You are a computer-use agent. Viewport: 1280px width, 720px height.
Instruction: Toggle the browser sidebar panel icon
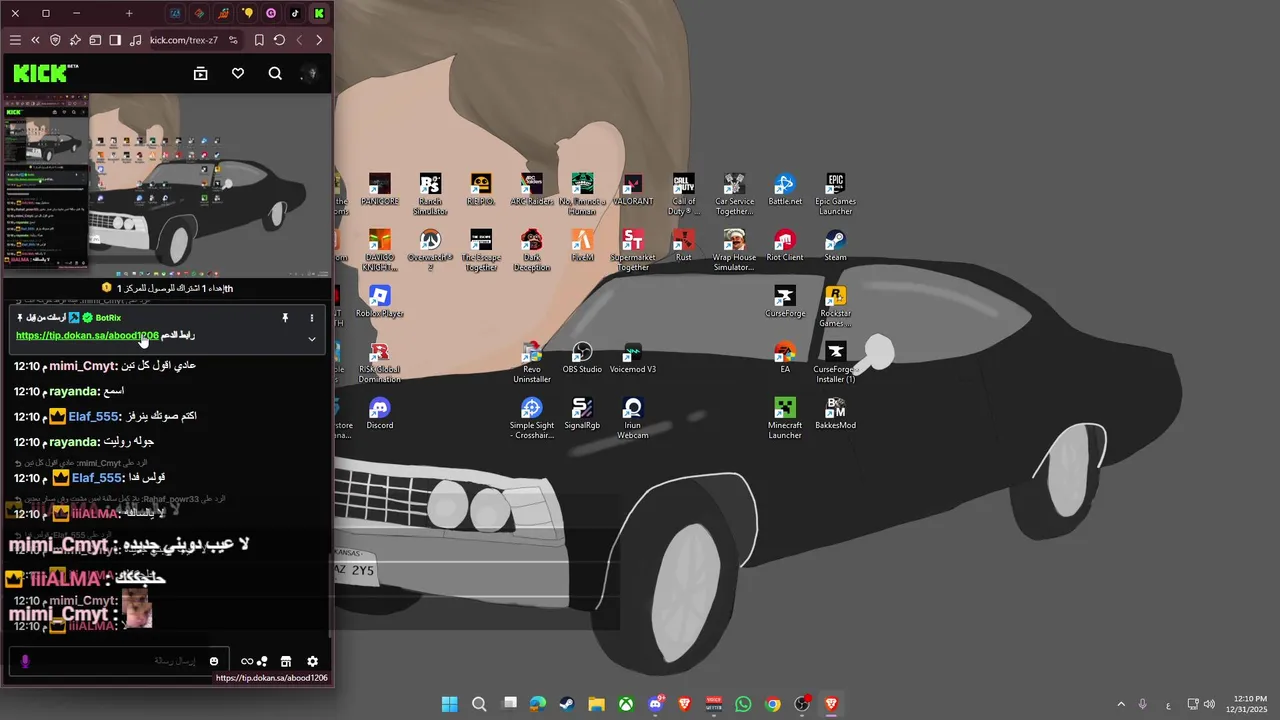(115, 40)
